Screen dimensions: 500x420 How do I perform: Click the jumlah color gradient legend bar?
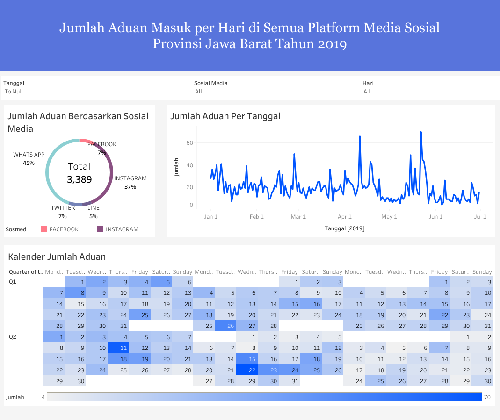pyautogui.click(x=264, y=397)
